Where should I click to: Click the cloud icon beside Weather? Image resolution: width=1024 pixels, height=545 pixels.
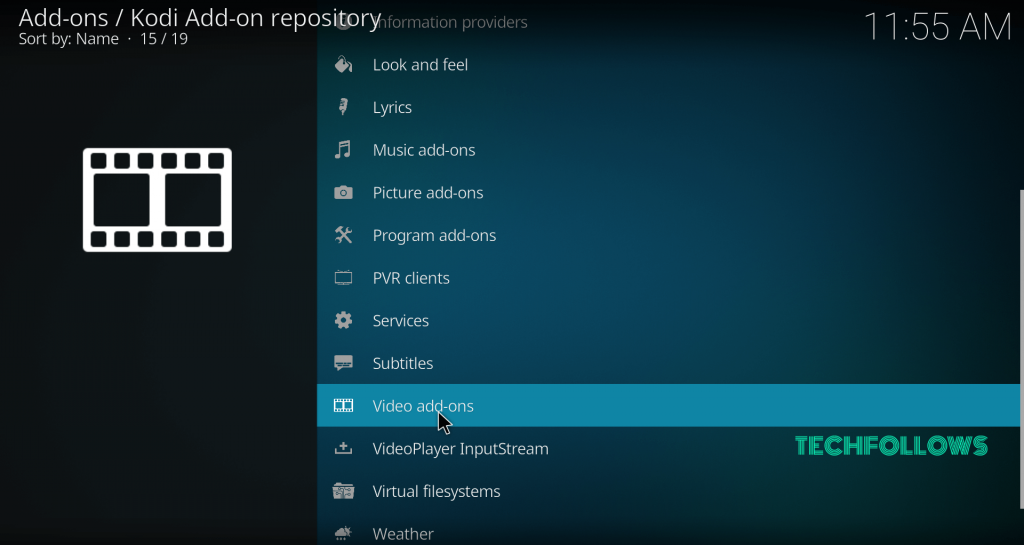click(x=344, y=534)
